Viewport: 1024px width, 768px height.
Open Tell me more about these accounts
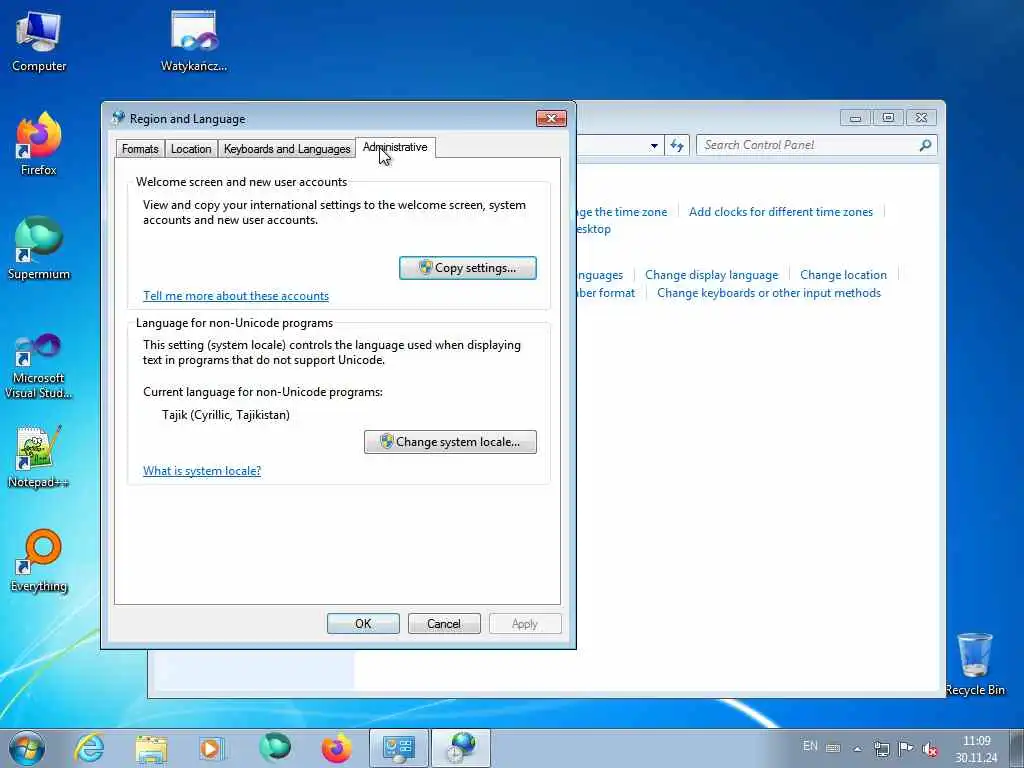pyautogui.click(x=236, y=296)
